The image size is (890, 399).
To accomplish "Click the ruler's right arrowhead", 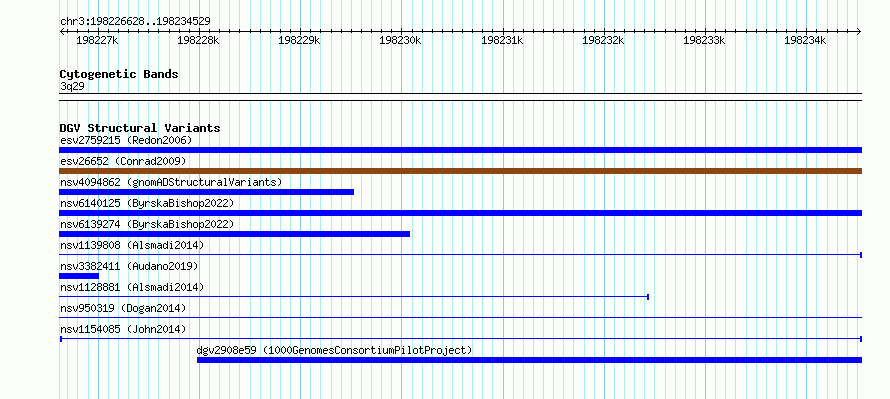I will coord(859,31).
